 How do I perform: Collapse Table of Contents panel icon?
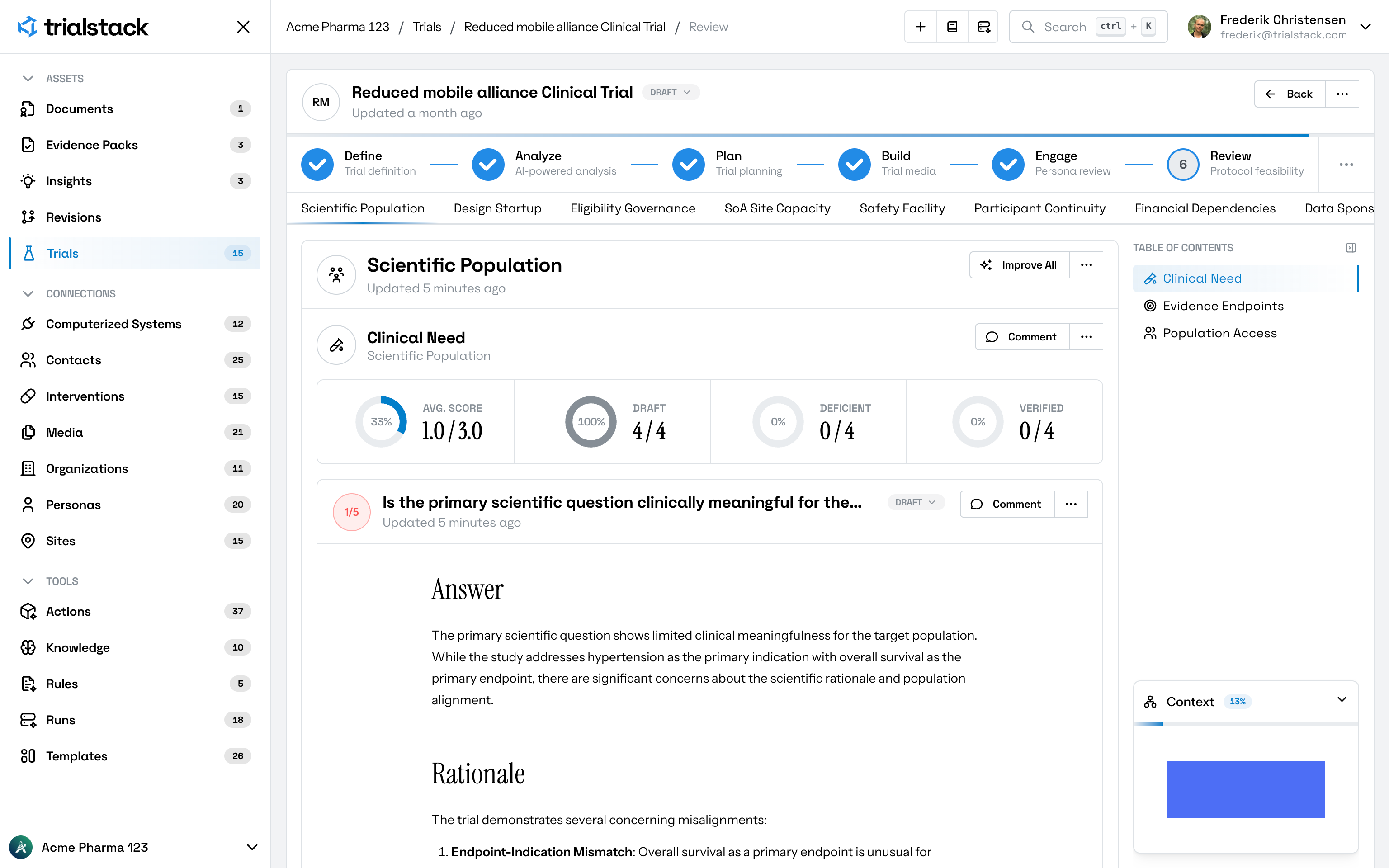click(1351, 248)
